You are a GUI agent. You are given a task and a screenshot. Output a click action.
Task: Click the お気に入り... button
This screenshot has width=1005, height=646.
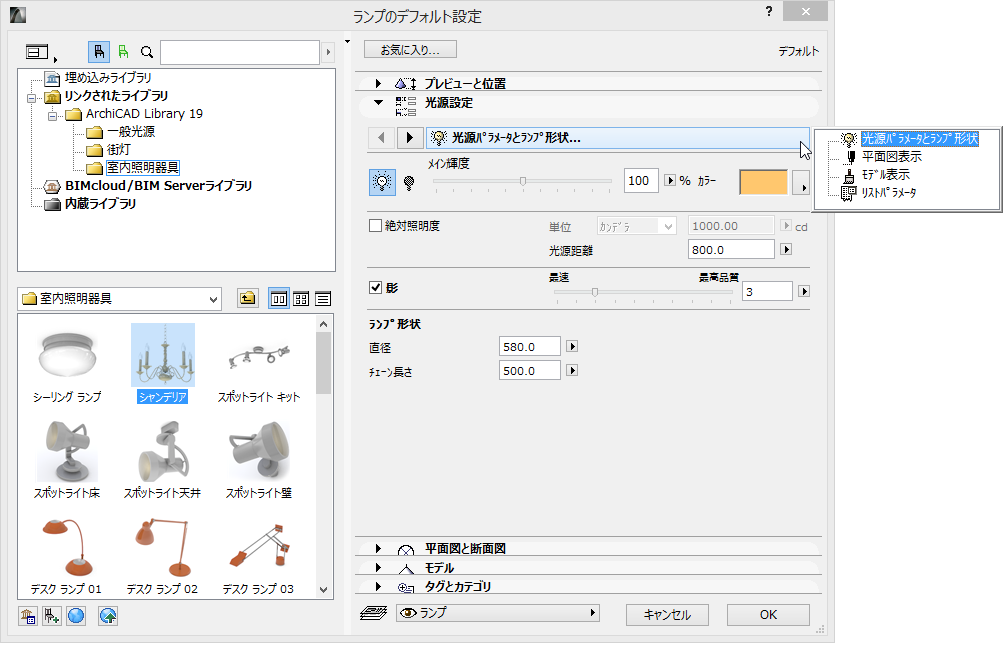coord(410,49)
